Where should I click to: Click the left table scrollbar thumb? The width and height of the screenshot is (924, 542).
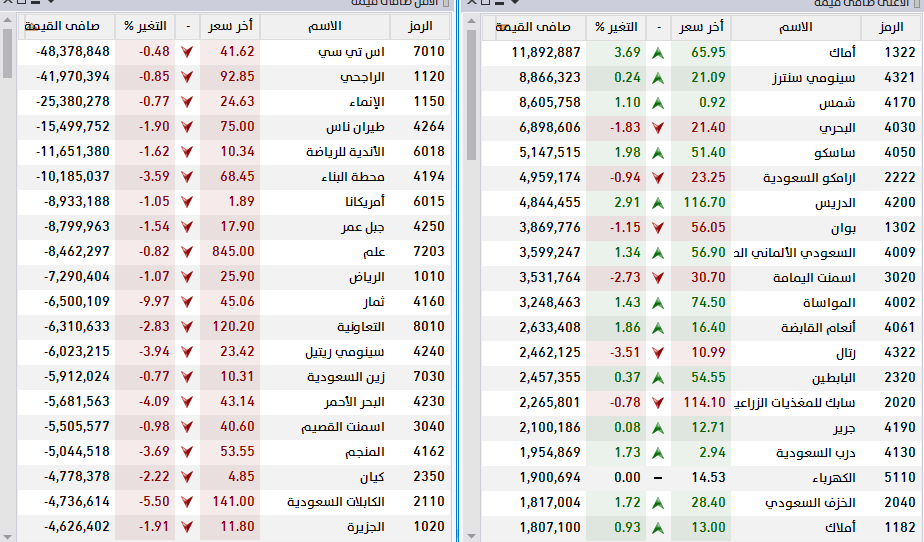click(x=8, y=53)
